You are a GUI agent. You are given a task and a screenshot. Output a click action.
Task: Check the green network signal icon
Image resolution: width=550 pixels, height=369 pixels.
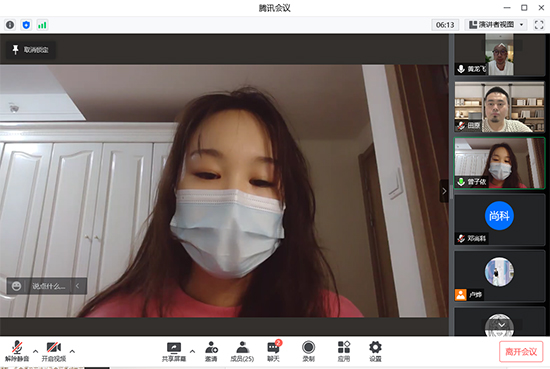pos(42,25)
